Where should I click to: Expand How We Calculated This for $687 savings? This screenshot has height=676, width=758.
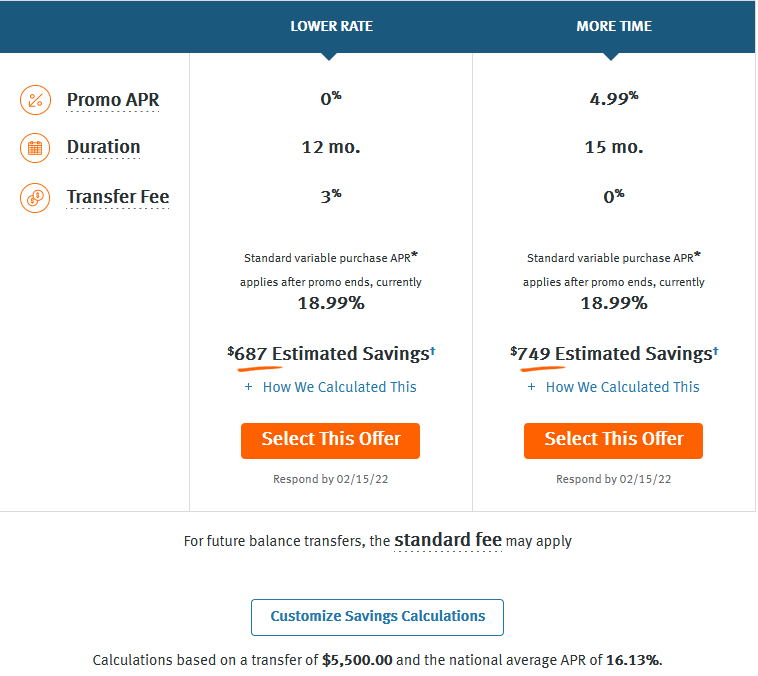(x=339, y=387)
